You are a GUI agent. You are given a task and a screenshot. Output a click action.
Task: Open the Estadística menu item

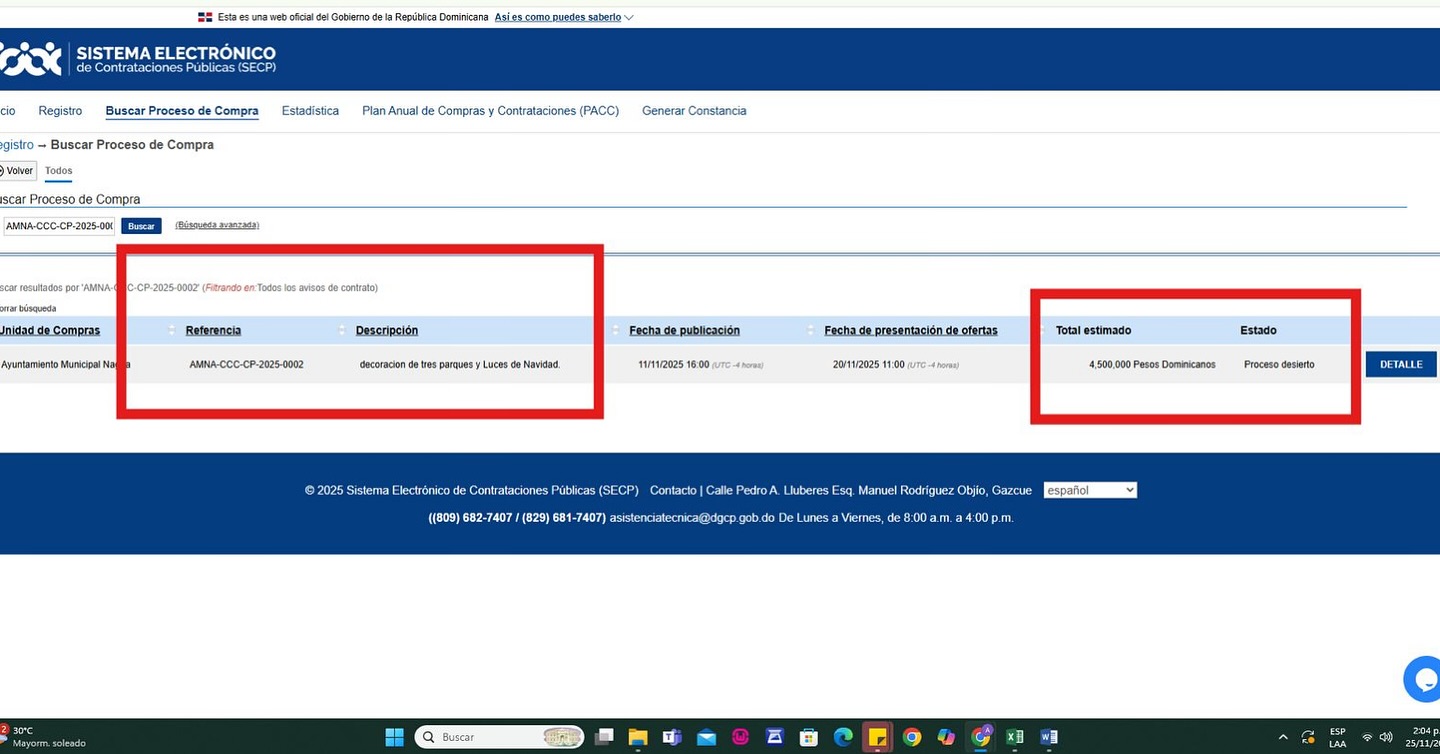coord(310,111)
